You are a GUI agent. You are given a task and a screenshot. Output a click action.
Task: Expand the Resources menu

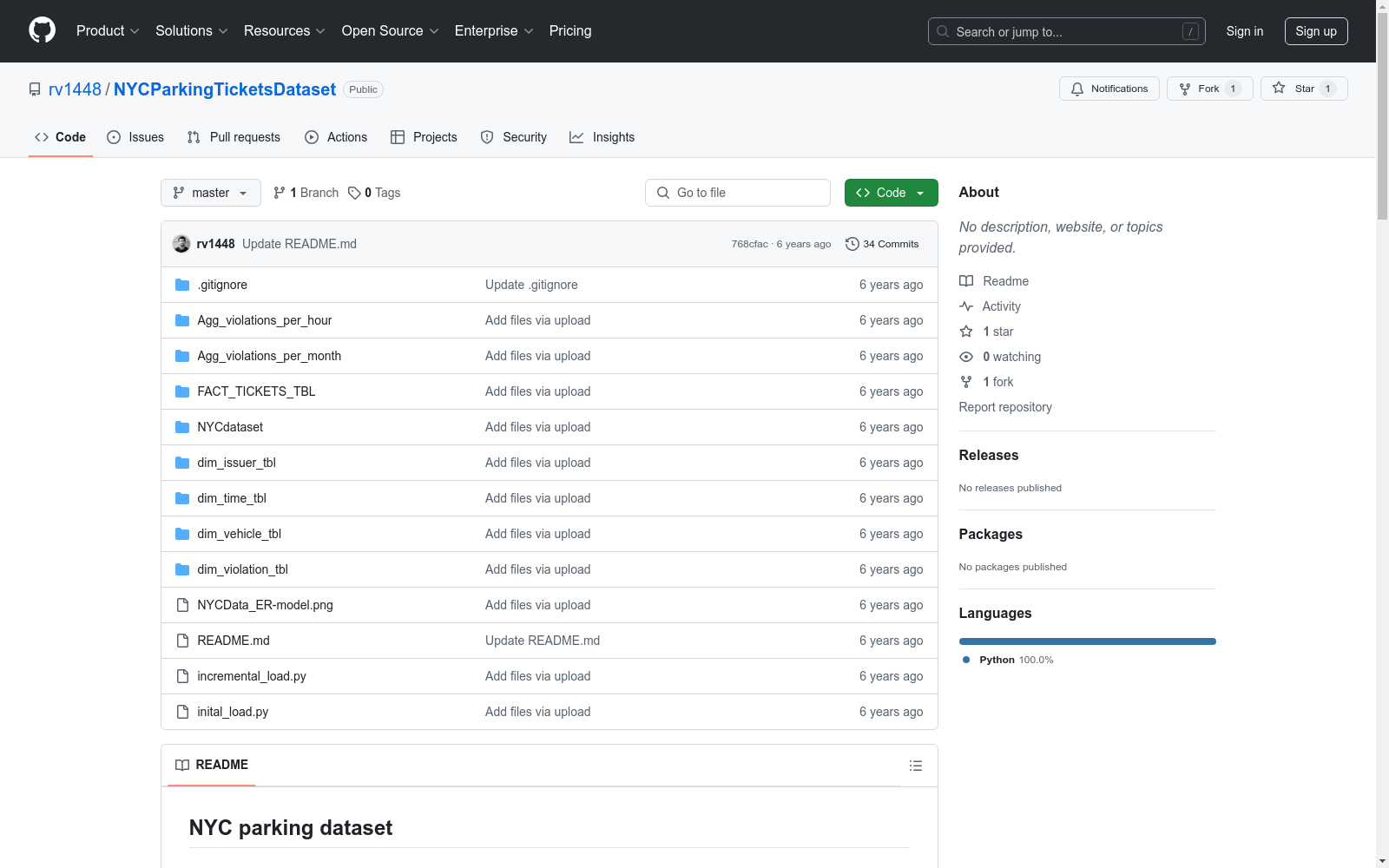point(285,30)
